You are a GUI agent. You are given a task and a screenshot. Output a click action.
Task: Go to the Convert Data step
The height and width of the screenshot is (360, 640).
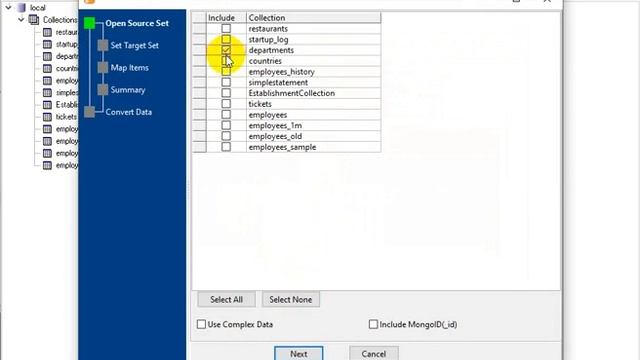(129, 112)
